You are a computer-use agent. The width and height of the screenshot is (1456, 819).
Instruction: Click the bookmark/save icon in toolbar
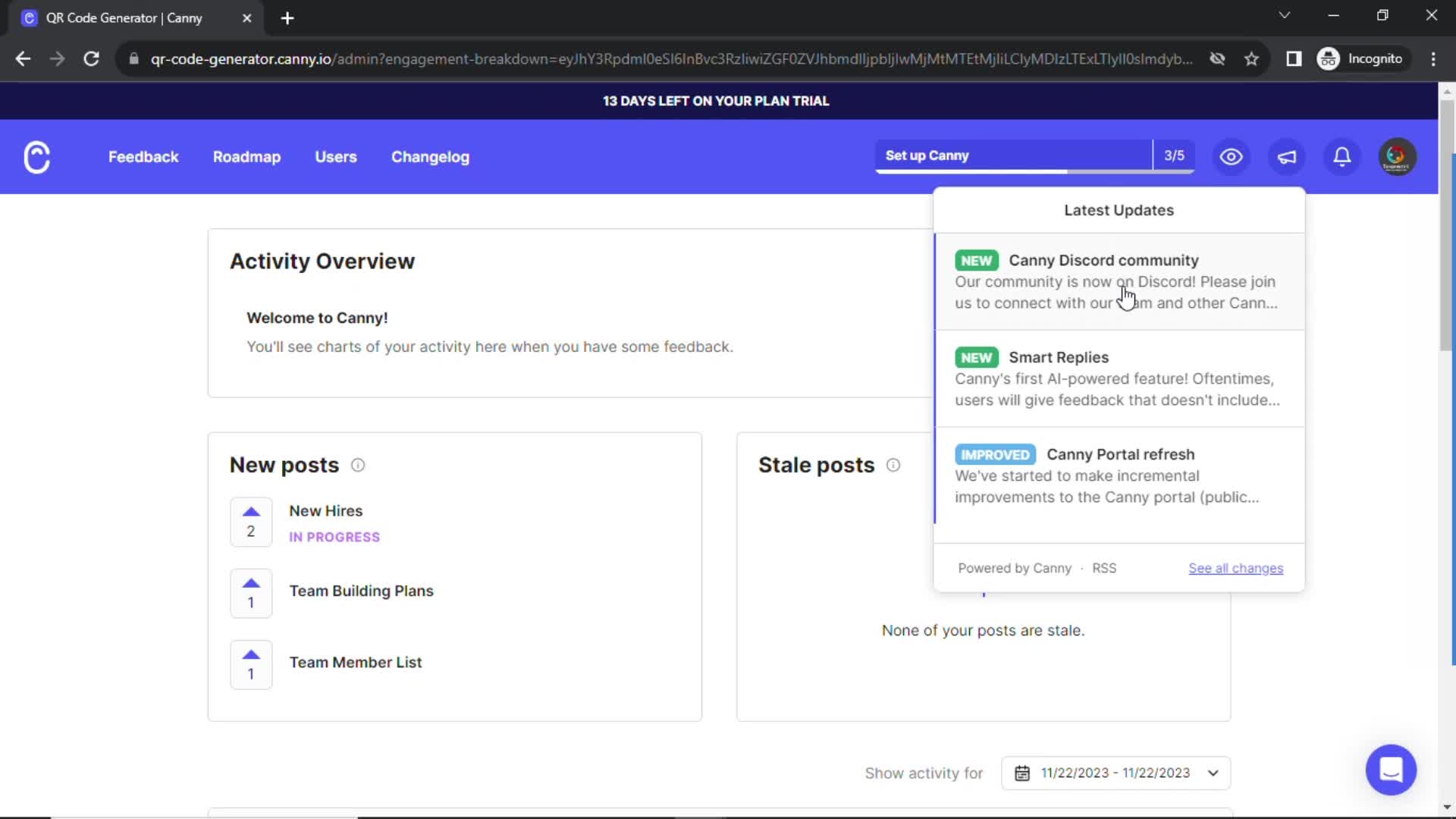click(1252, 58)
